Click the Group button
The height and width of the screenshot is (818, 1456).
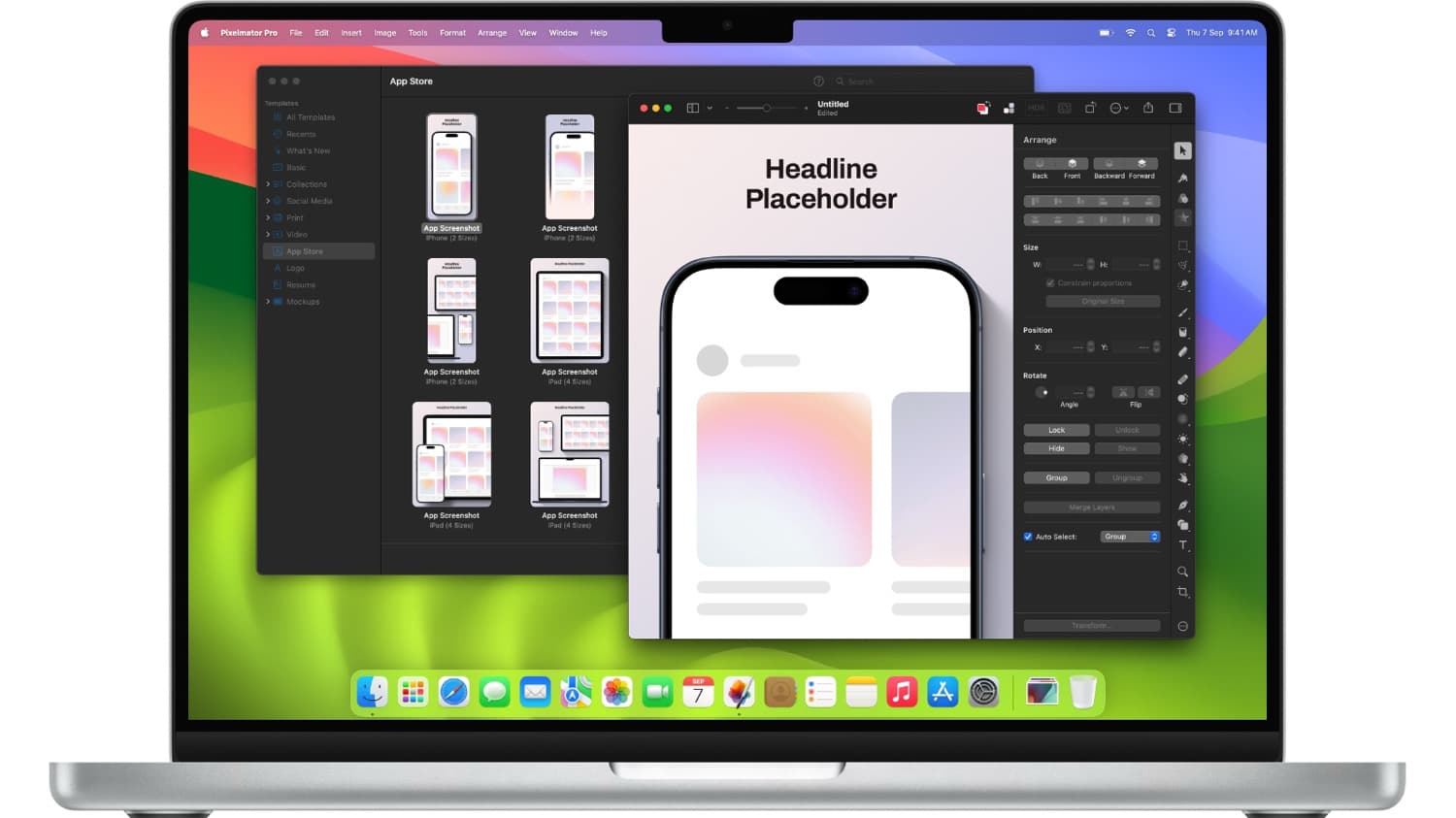click(1056, 478)
